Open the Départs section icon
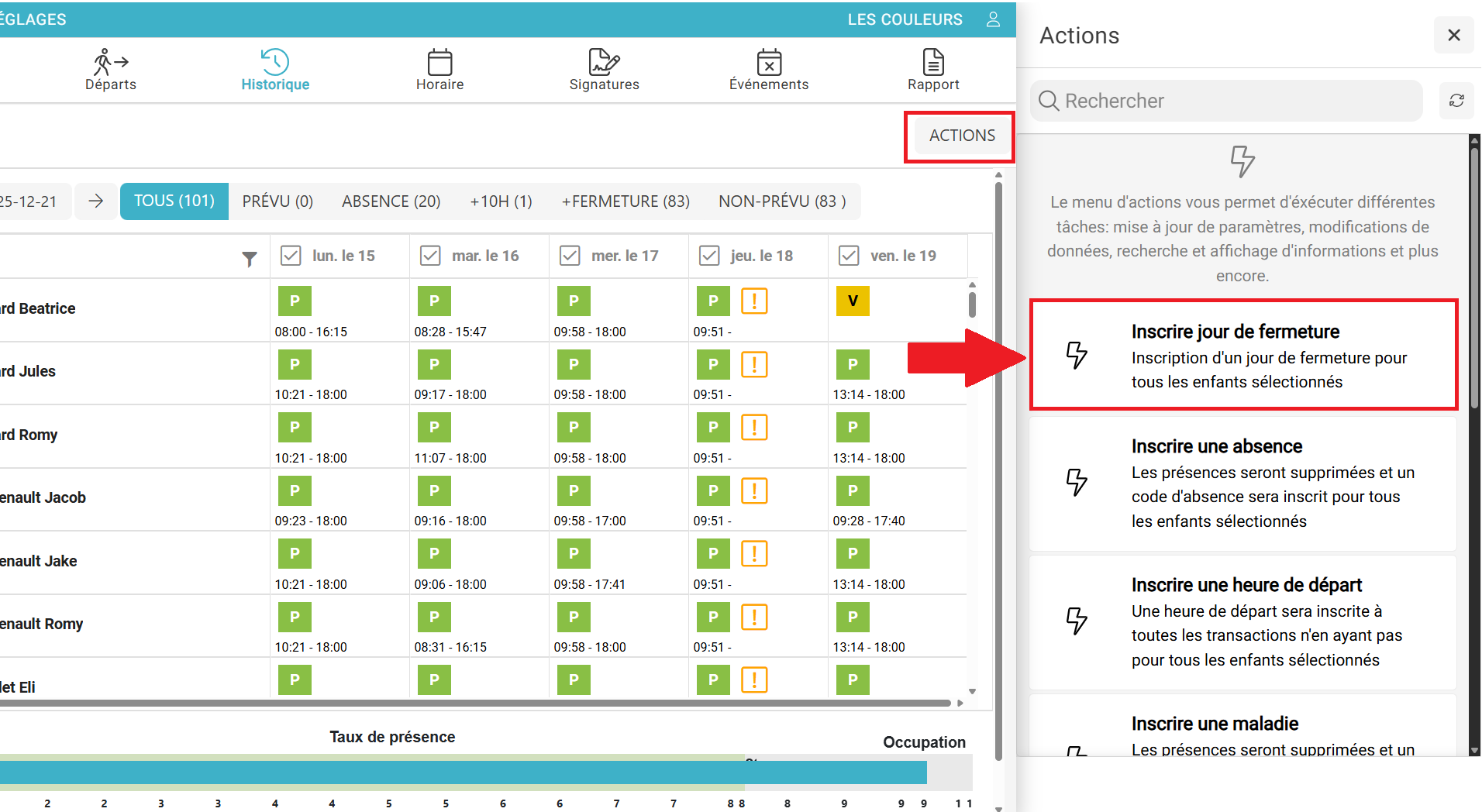The image size is (1482, 812). coord(110,62)
